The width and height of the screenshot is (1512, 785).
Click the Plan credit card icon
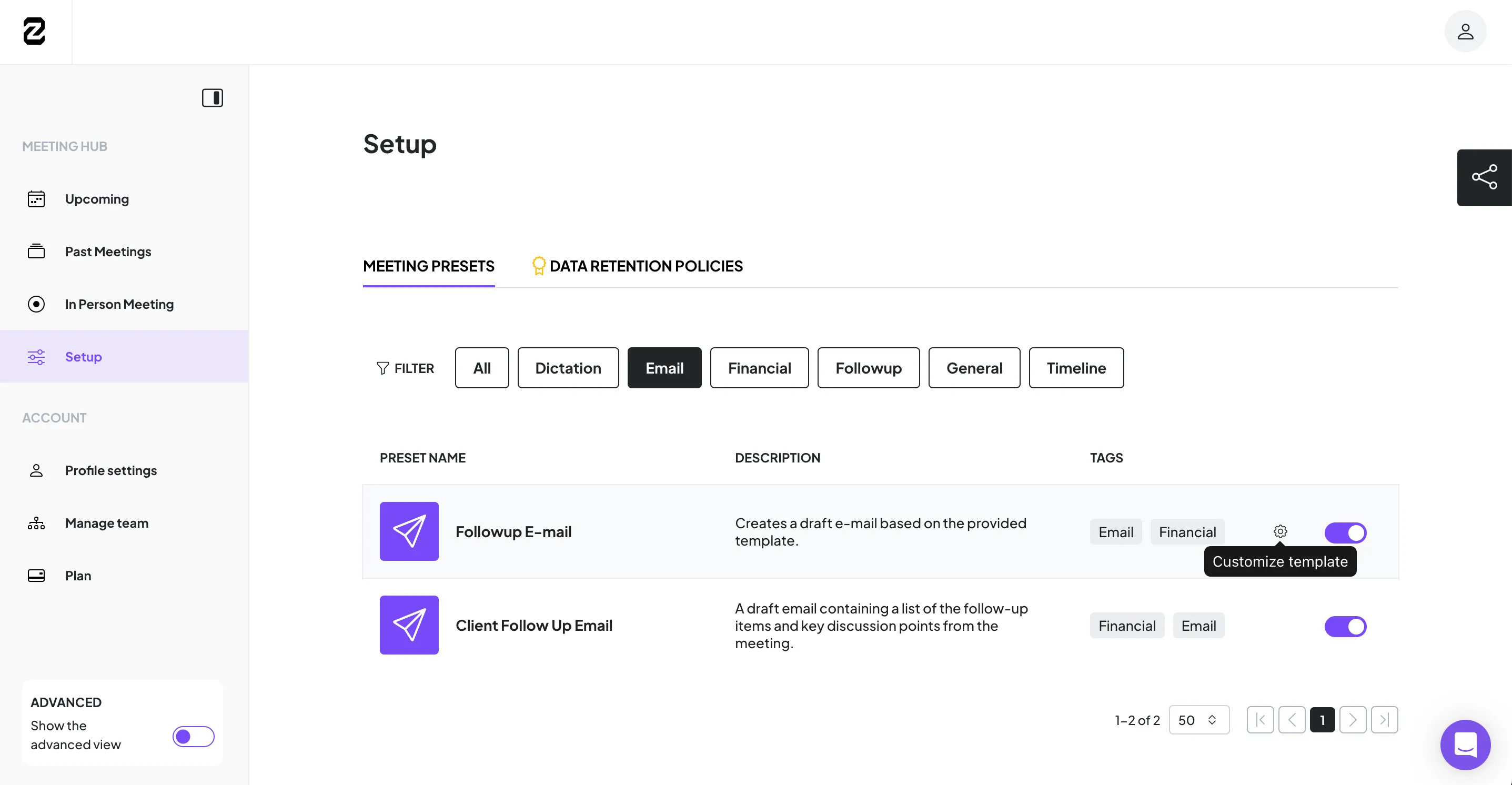[36, 576]
